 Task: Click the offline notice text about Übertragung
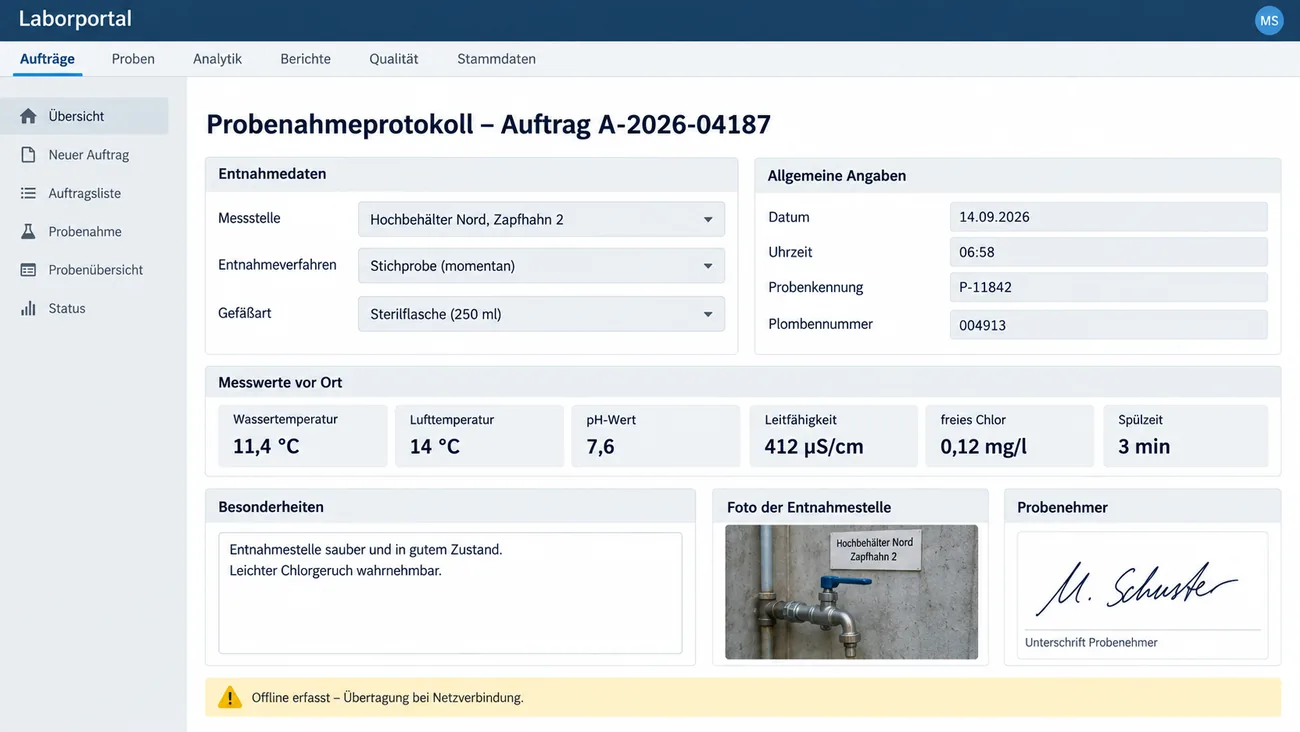click(x=387, y=698)
